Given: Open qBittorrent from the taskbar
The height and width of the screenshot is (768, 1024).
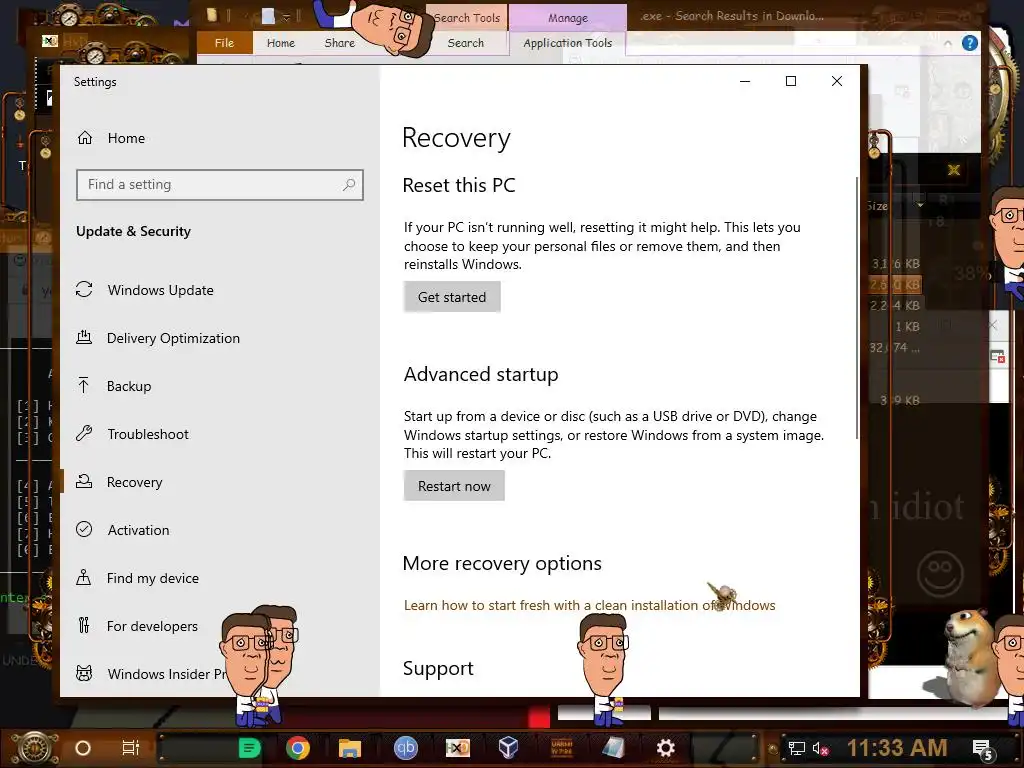Looking at the screenshot, I should 406,748.
